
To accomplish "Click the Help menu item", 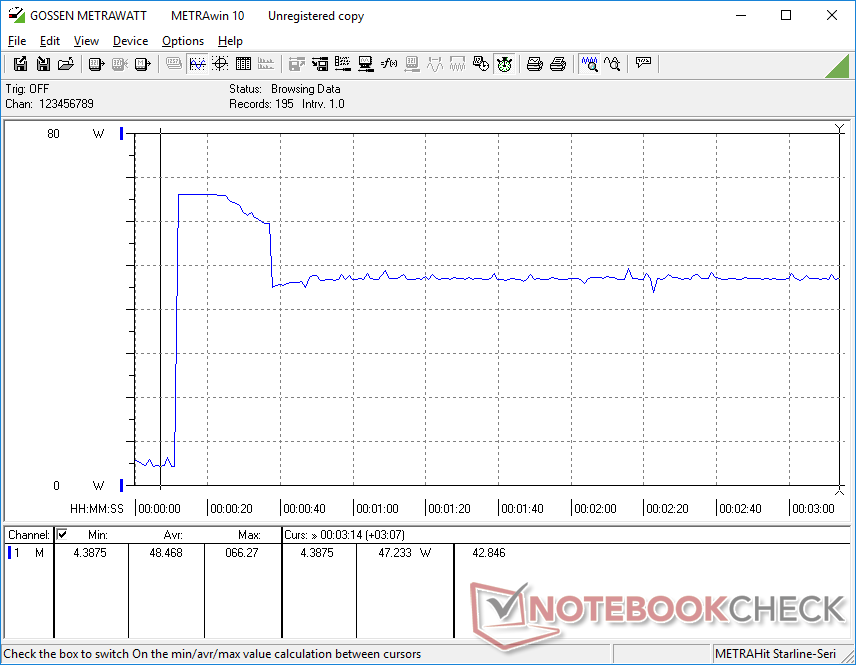I will click(x=230, y=41).
